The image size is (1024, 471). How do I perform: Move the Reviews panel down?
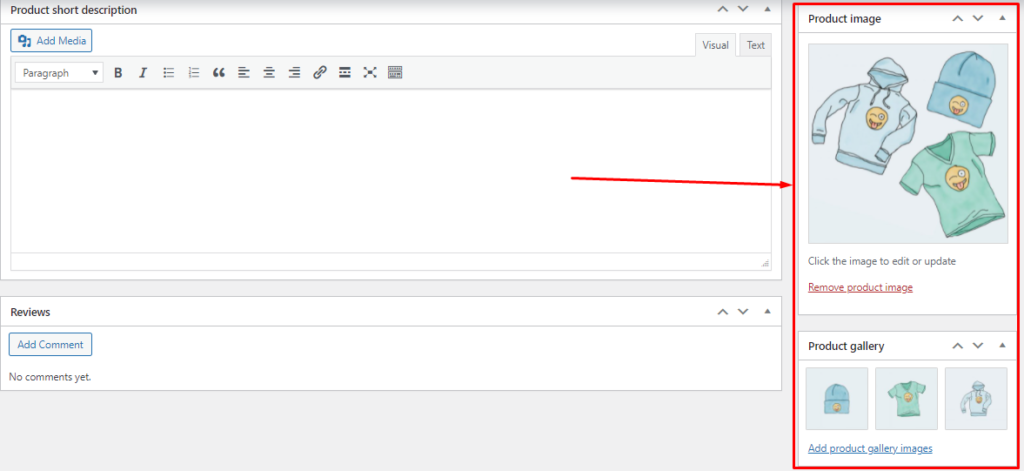point(743,312)
